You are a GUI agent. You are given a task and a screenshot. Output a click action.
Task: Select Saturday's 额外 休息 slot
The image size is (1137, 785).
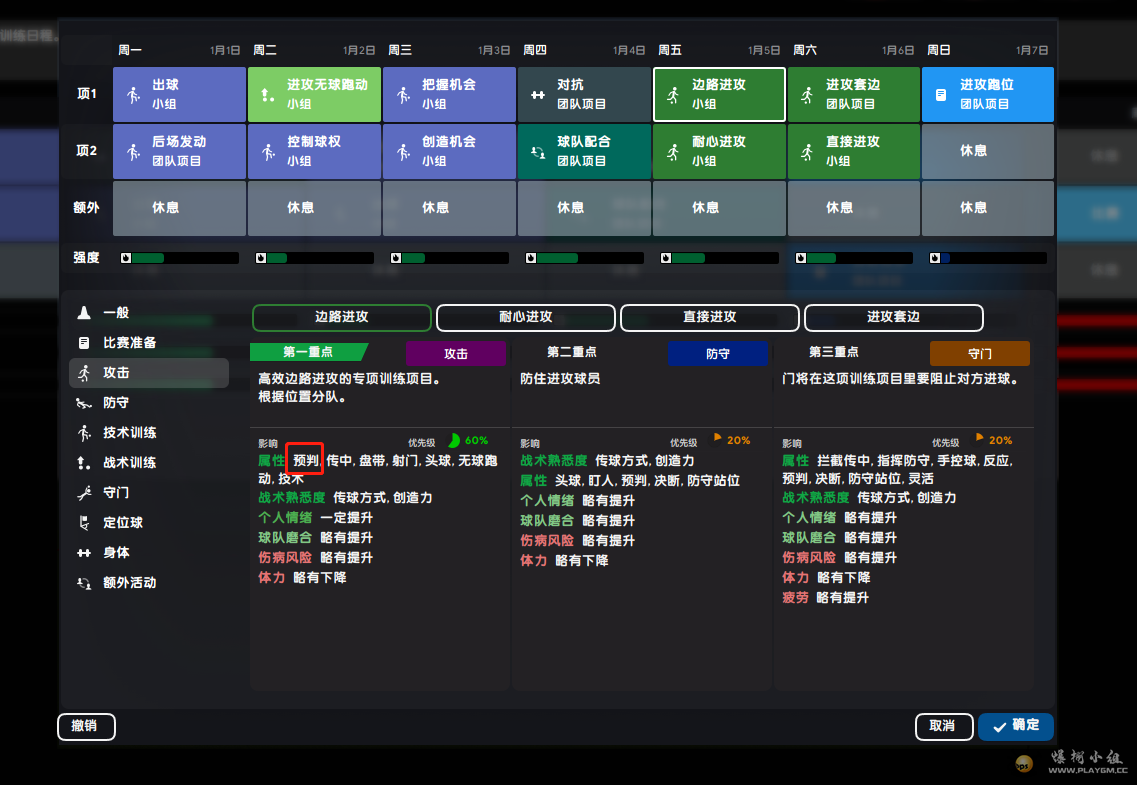tap(853, 208)
